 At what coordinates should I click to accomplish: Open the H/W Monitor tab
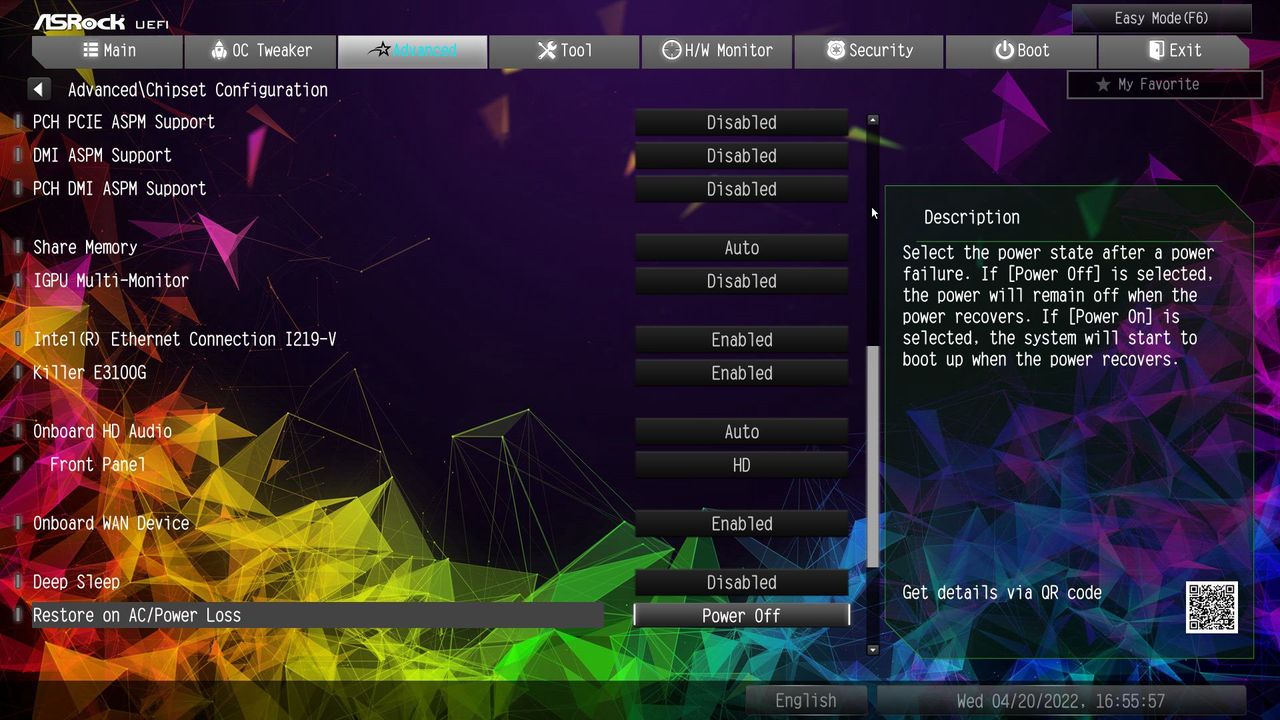[x=716, y=51]
